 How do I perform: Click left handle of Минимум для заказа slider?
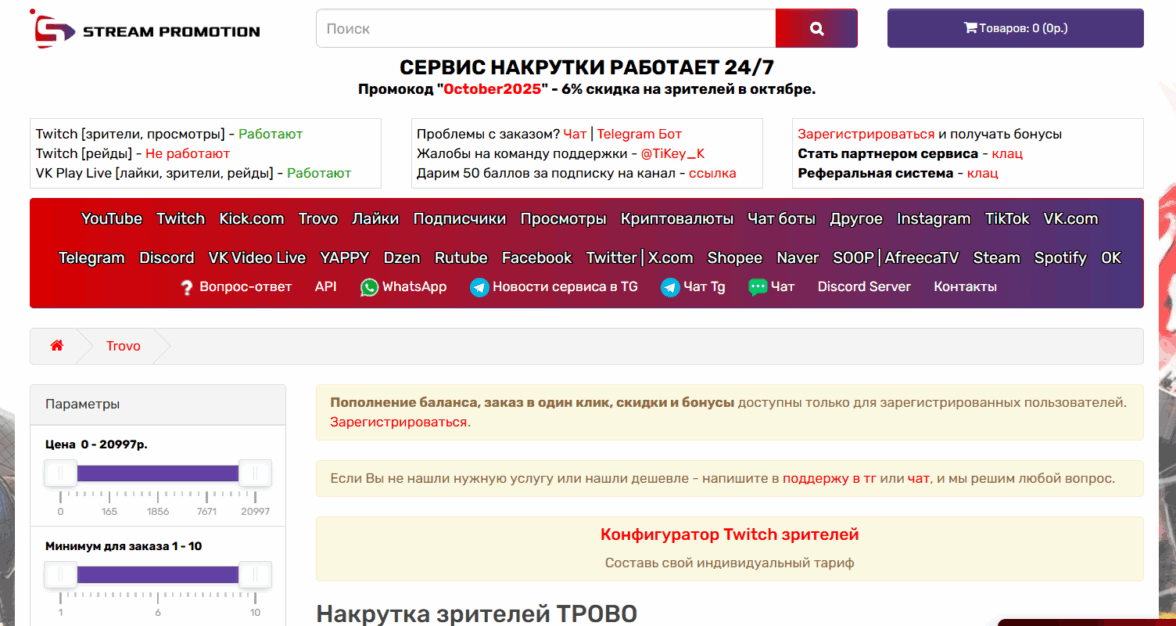click(x=61, y=575)
